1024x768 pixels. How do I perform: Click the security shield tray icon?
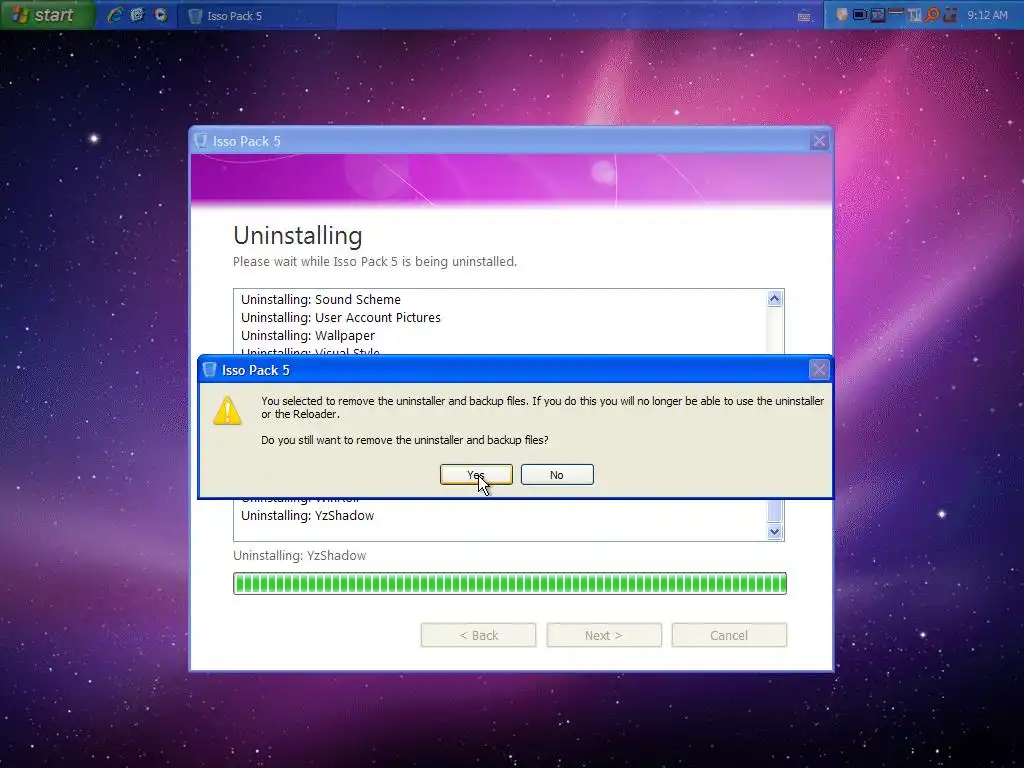[842, 14]
